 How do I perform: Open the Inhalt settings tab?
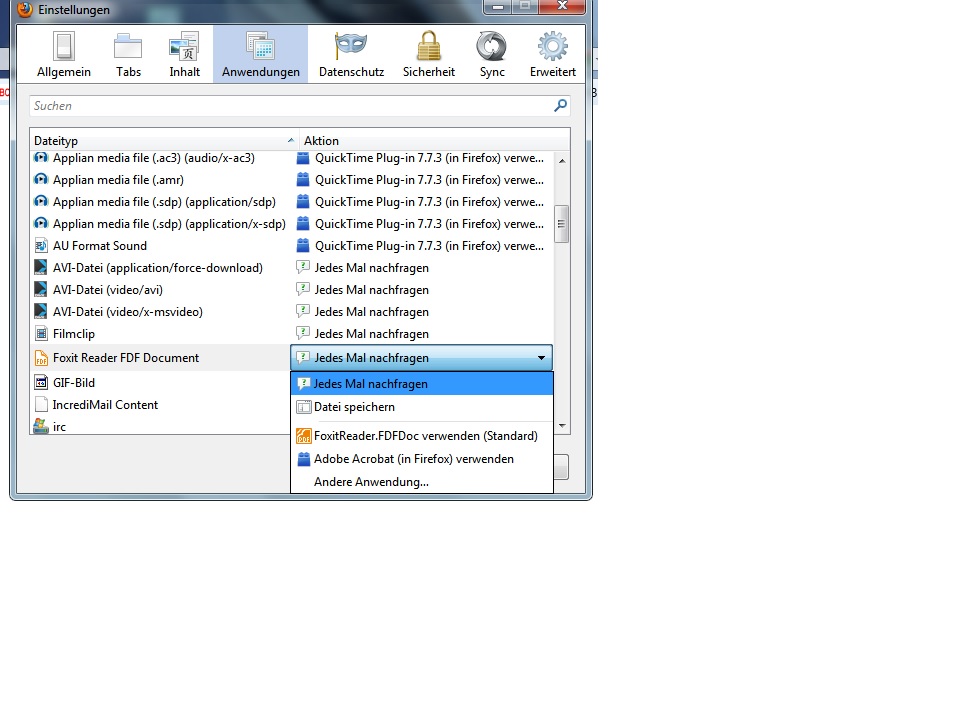(x=184, y=54)
